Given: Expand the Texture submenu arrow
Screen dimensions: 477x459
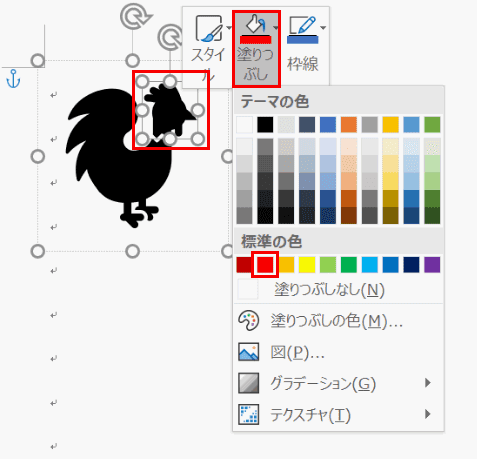Looking at the screenshot, I should pyautogui.click(x=428, y=414).
